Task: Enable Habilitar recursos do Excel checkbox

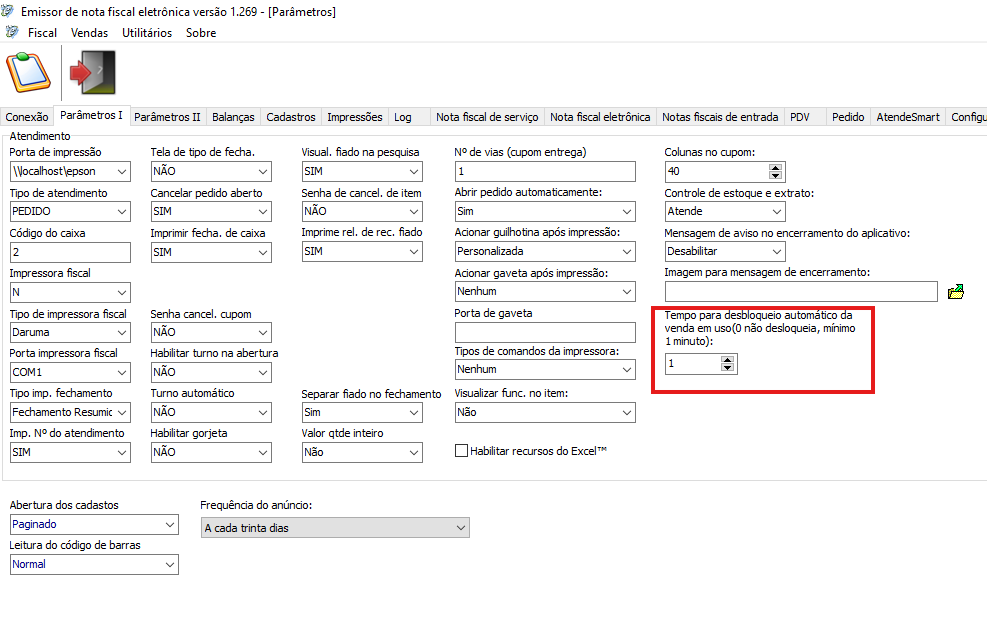Action: (x=461, y=451)
